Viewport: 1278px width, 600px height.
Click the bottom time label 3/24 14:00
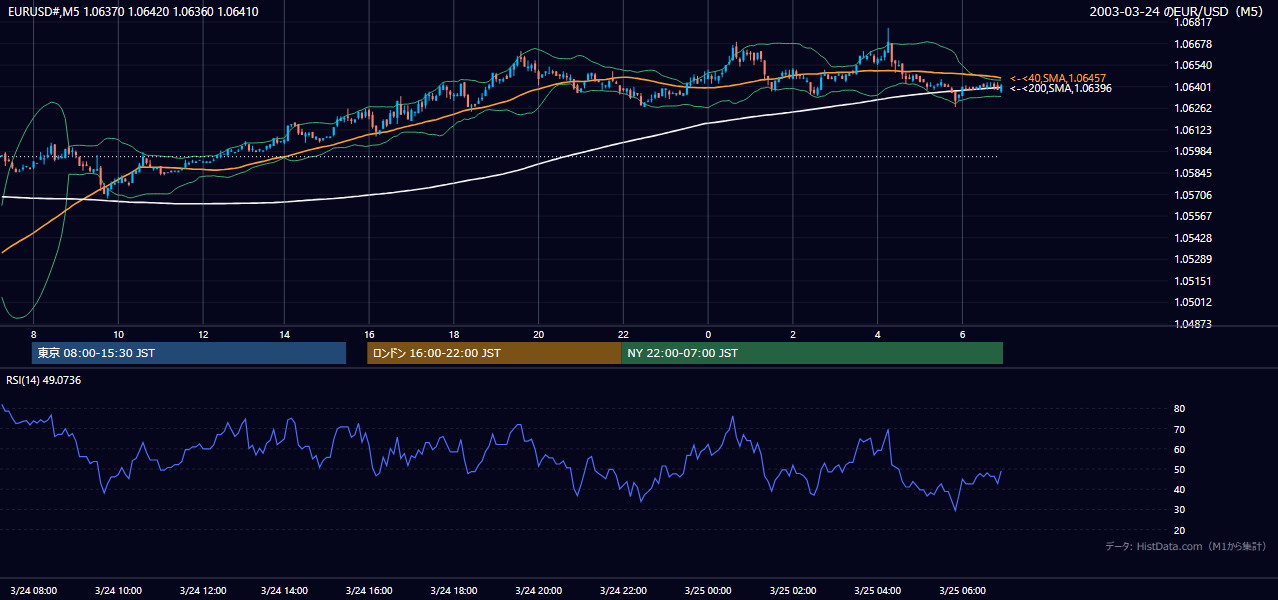tap(286, 591)
